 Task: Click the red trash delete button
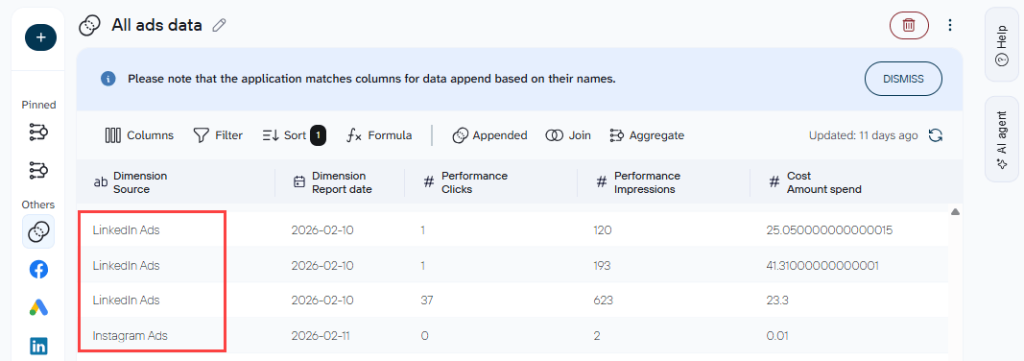[x=908, y=25]
